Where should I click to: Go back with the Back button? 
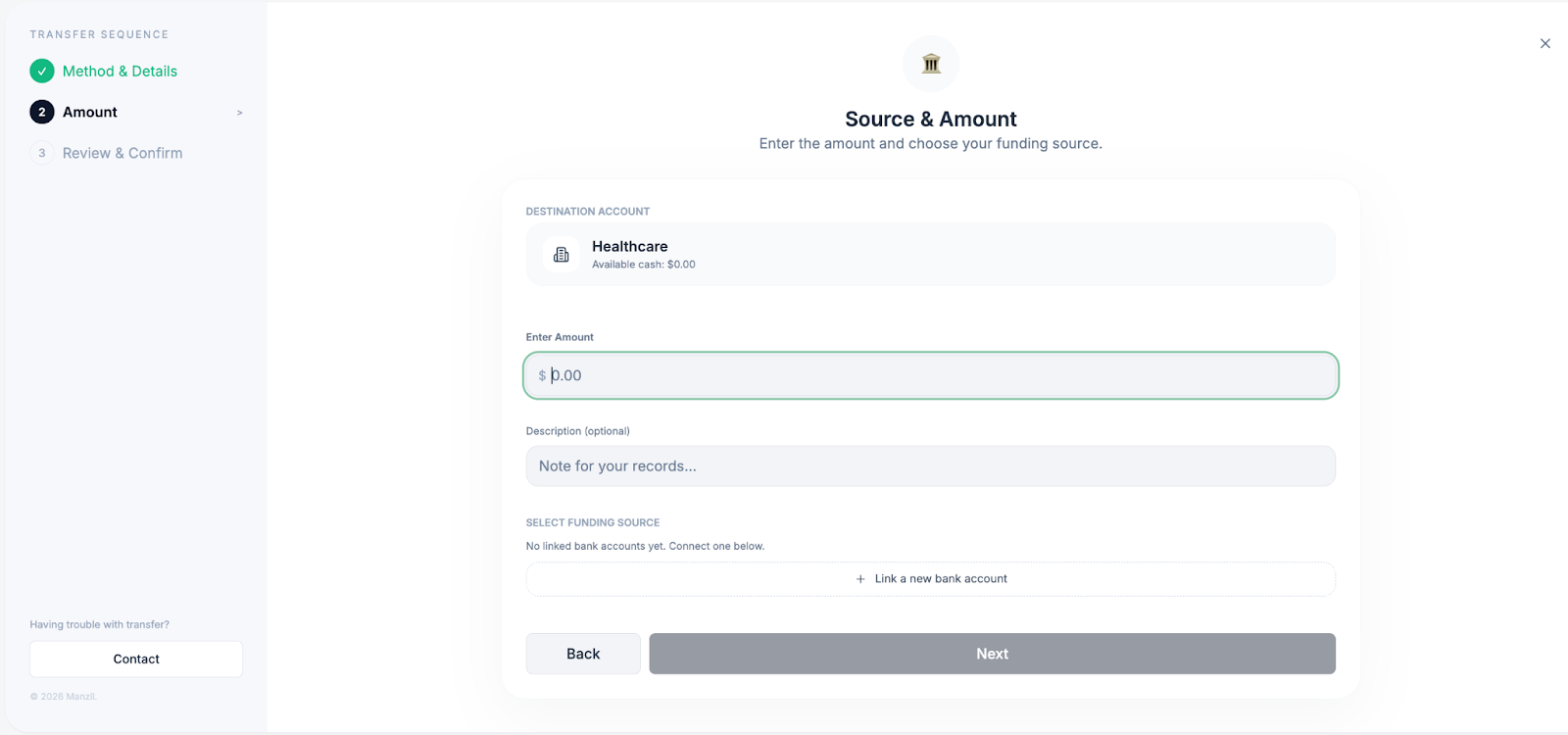(583, 654)
